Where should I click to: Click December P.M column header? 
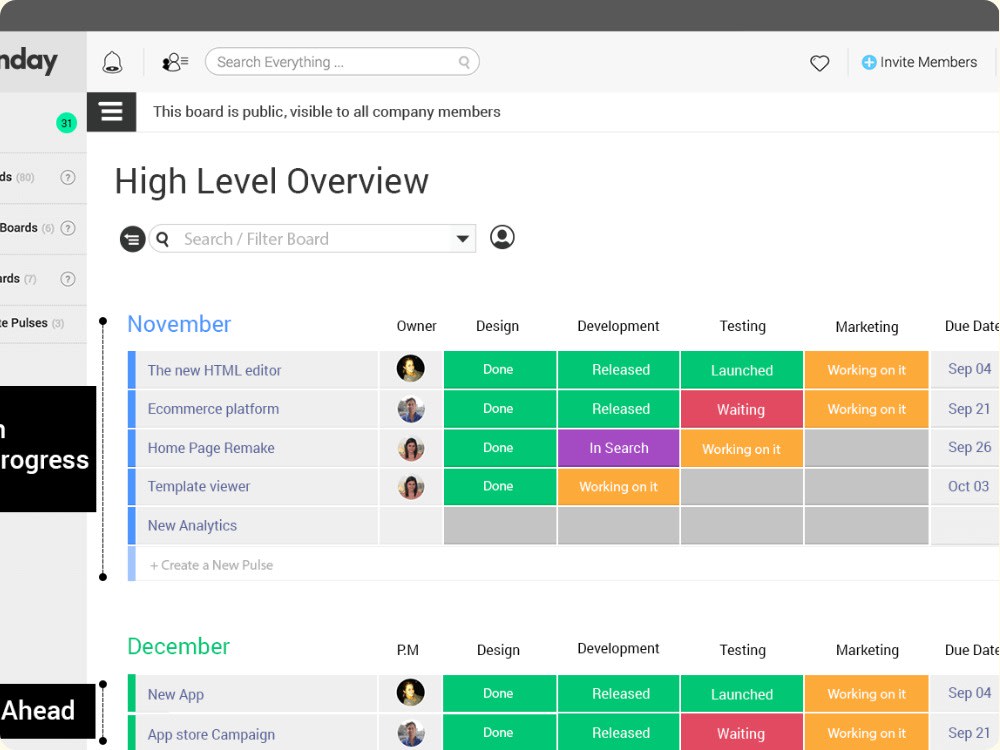[408, 650]
